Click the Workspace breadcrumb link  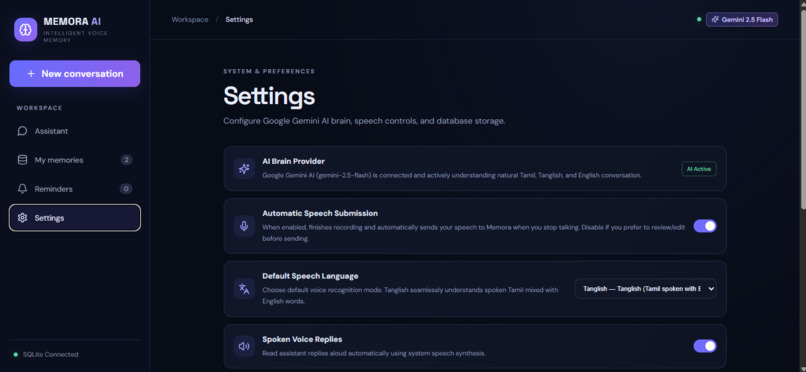190,20
